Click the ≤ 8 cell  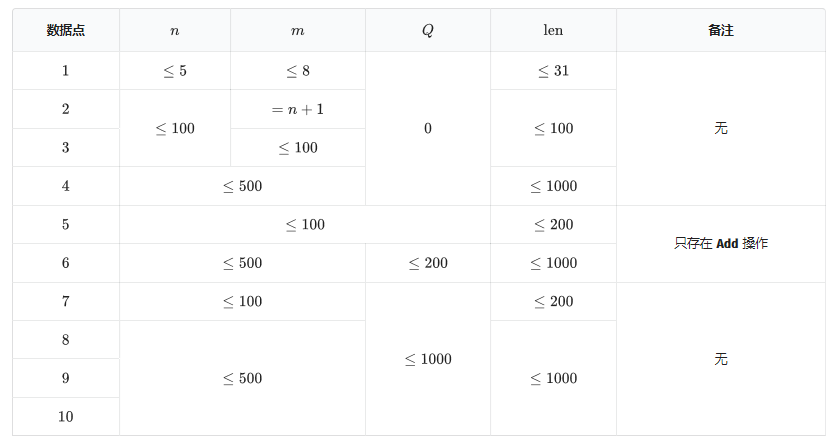[x=298, y=71]
